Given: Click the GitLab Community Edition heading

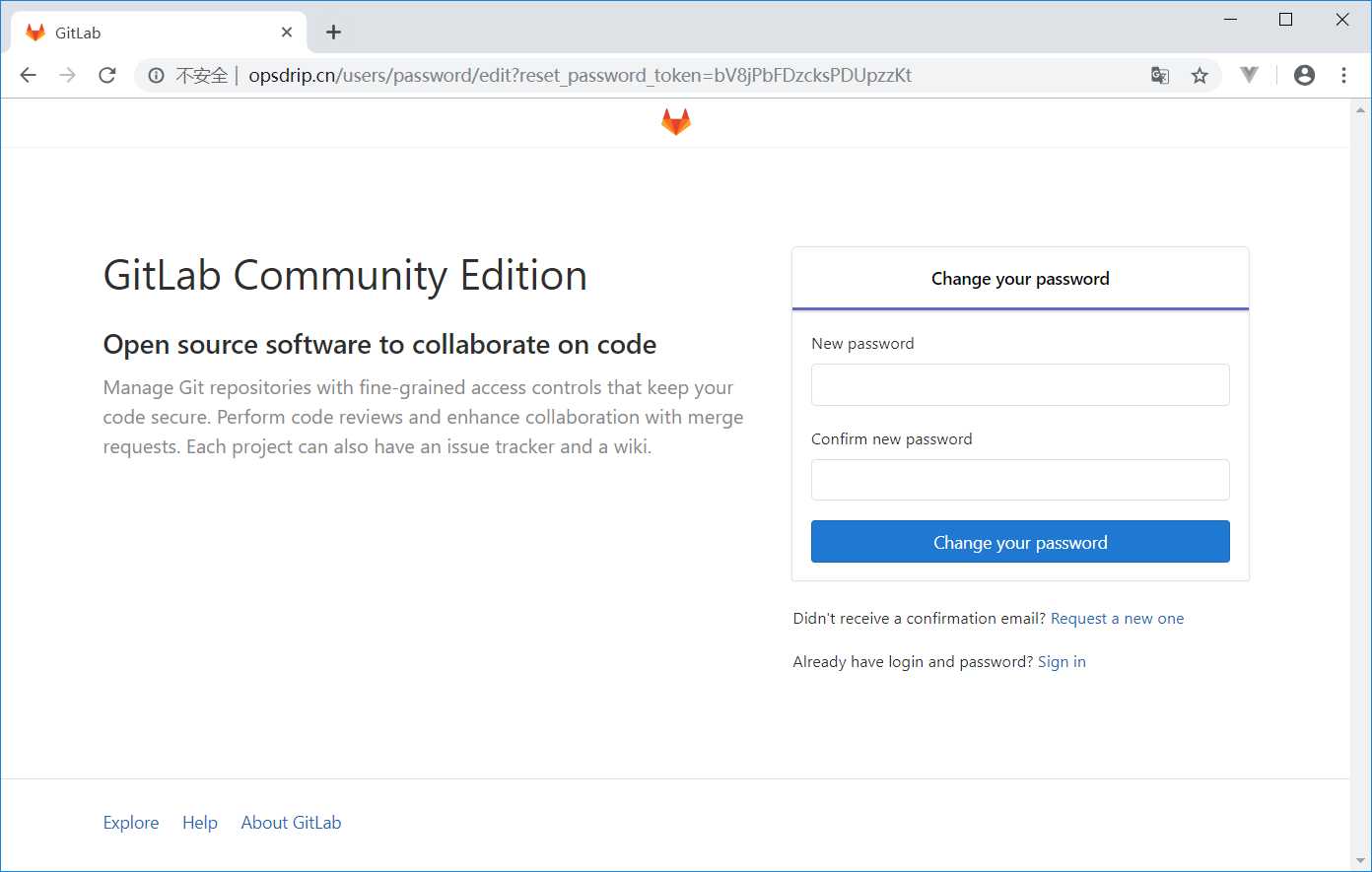Looking at the screenshot, I should pos(345,275).
